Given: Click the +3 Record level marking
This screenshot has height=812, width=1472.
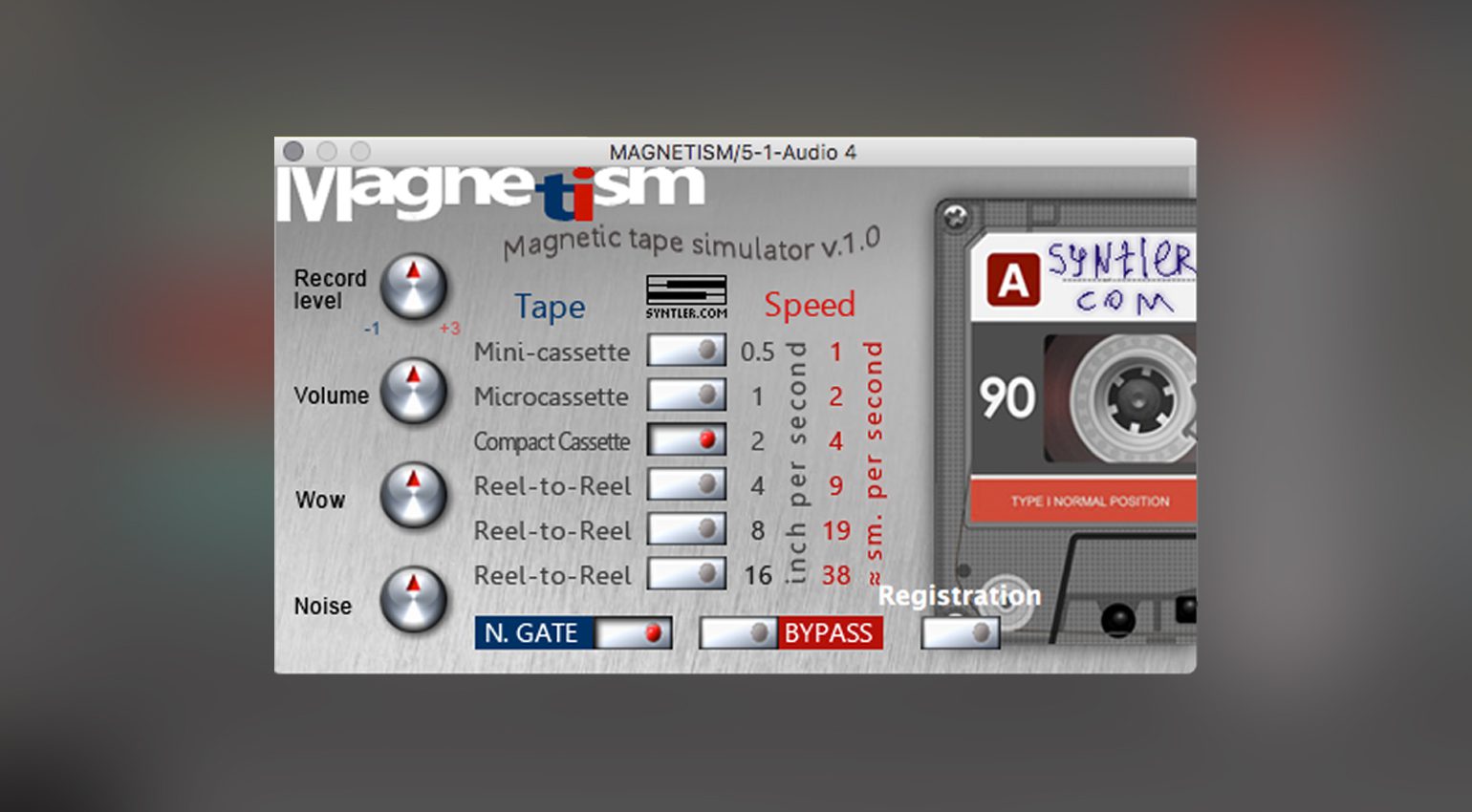Looking at the screenshot, I should [x=449, y=329].
